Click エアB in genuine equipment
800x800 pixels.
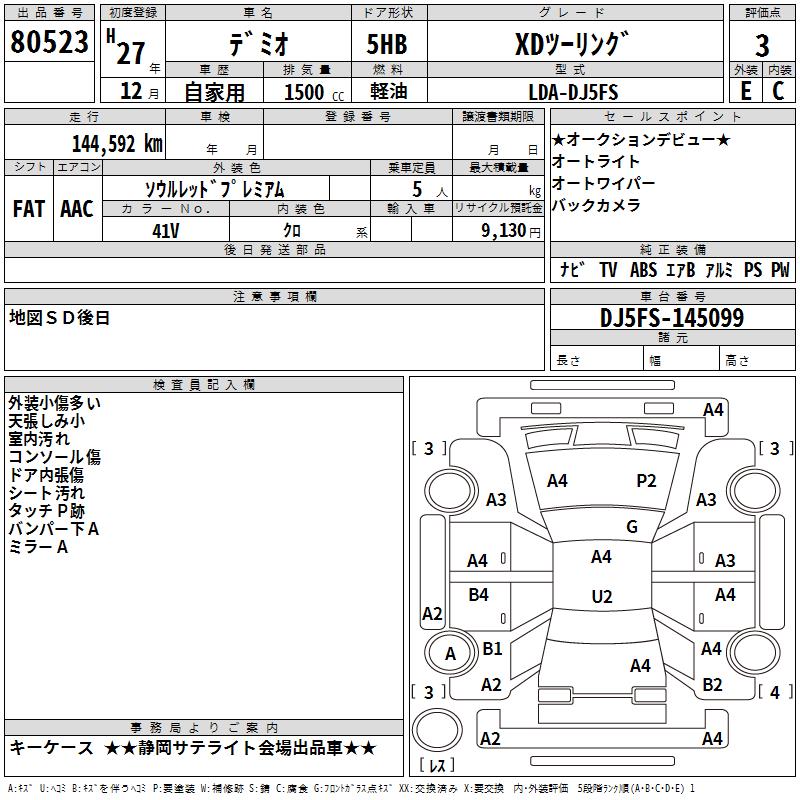point(681,270)
